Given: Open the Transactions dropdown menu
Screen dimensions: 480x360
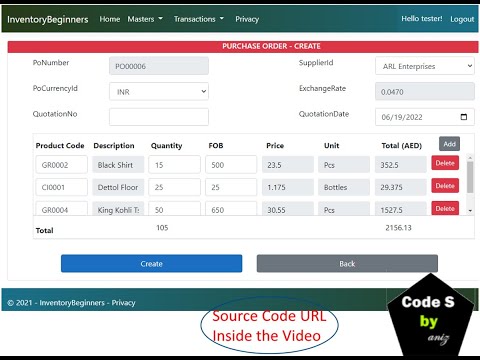Looking at the screenshot, I should click(199, 19).
